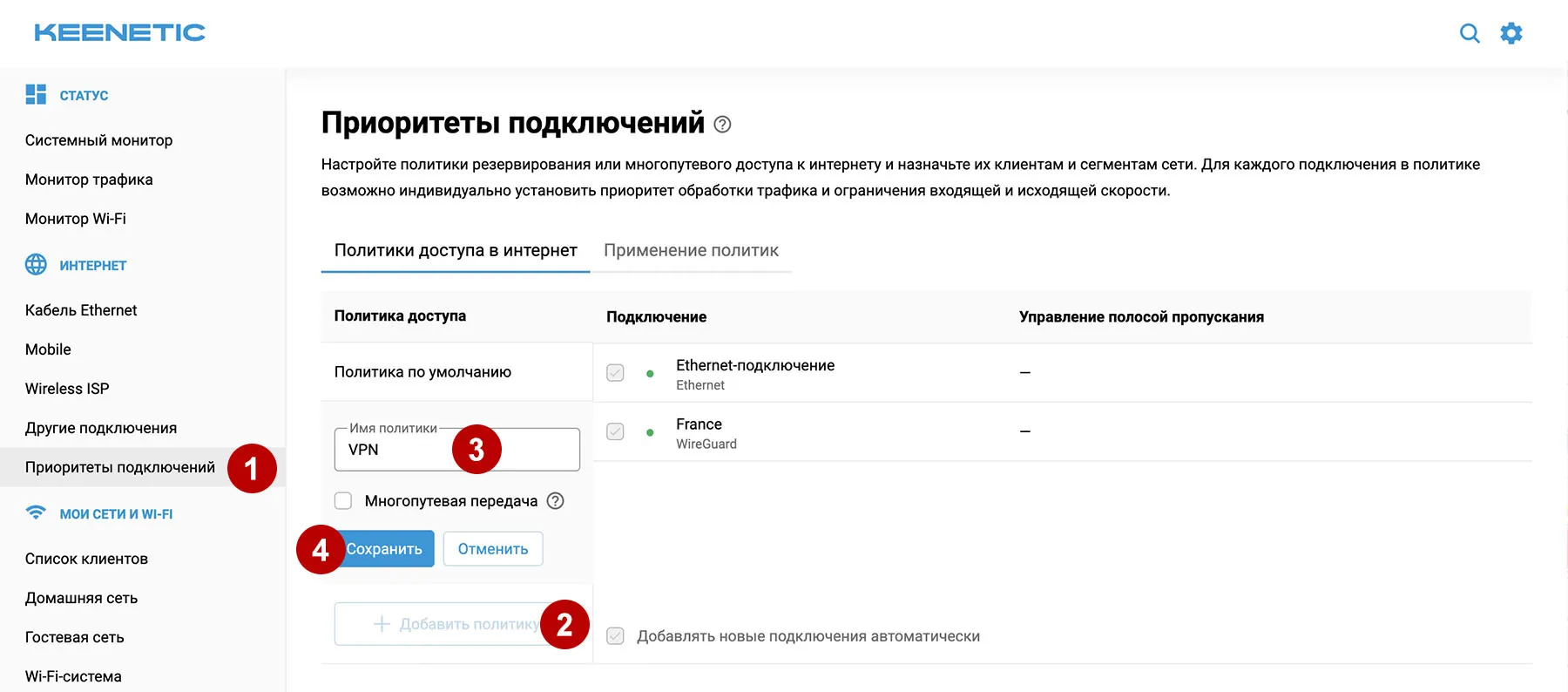
Task: Open help icon for Многопутевая передача
Action: [x=555, y=501]
